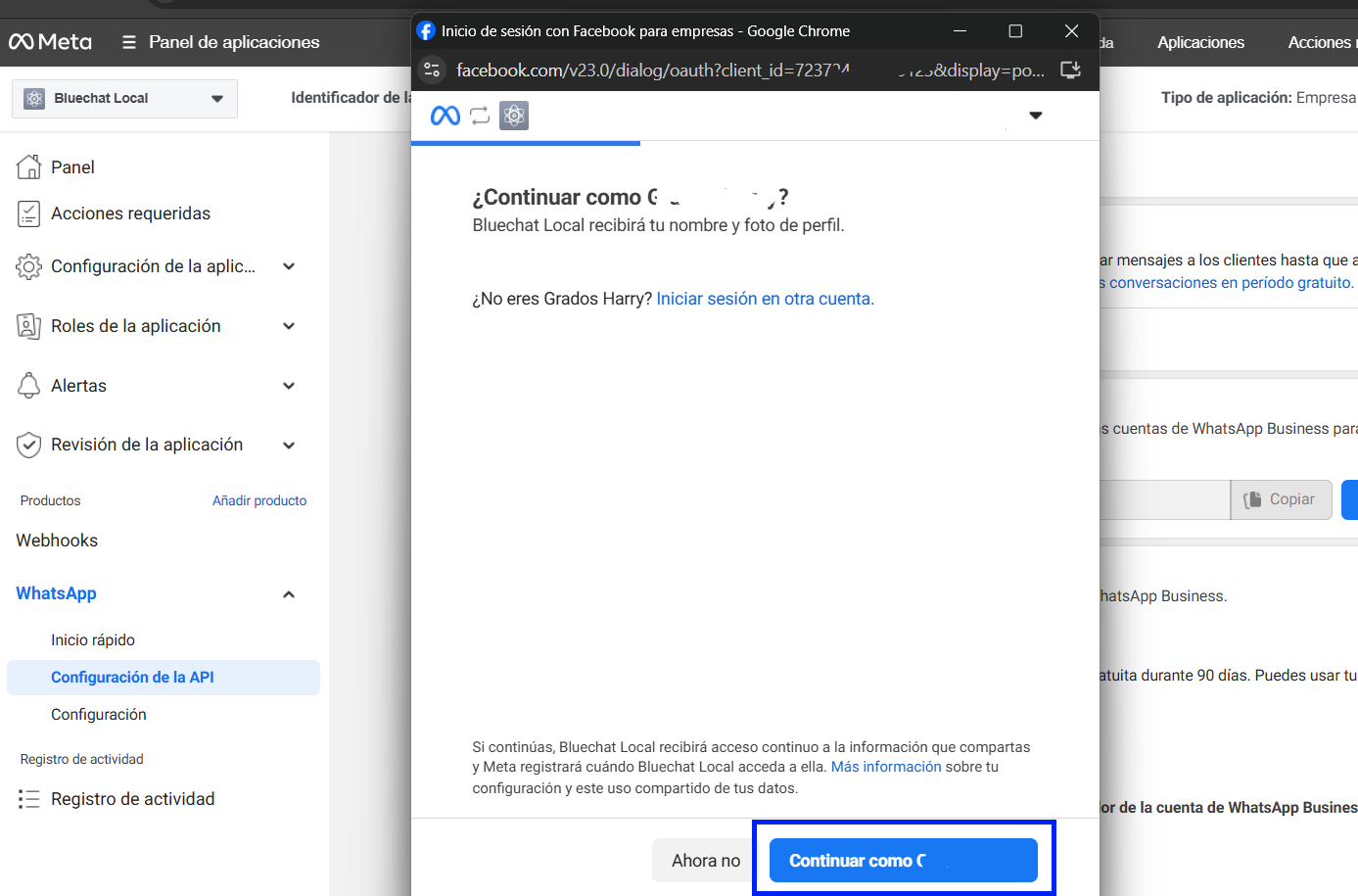Click the Panel home icon in sidebar
This screenshot has width=1358, height=896.
28,167
